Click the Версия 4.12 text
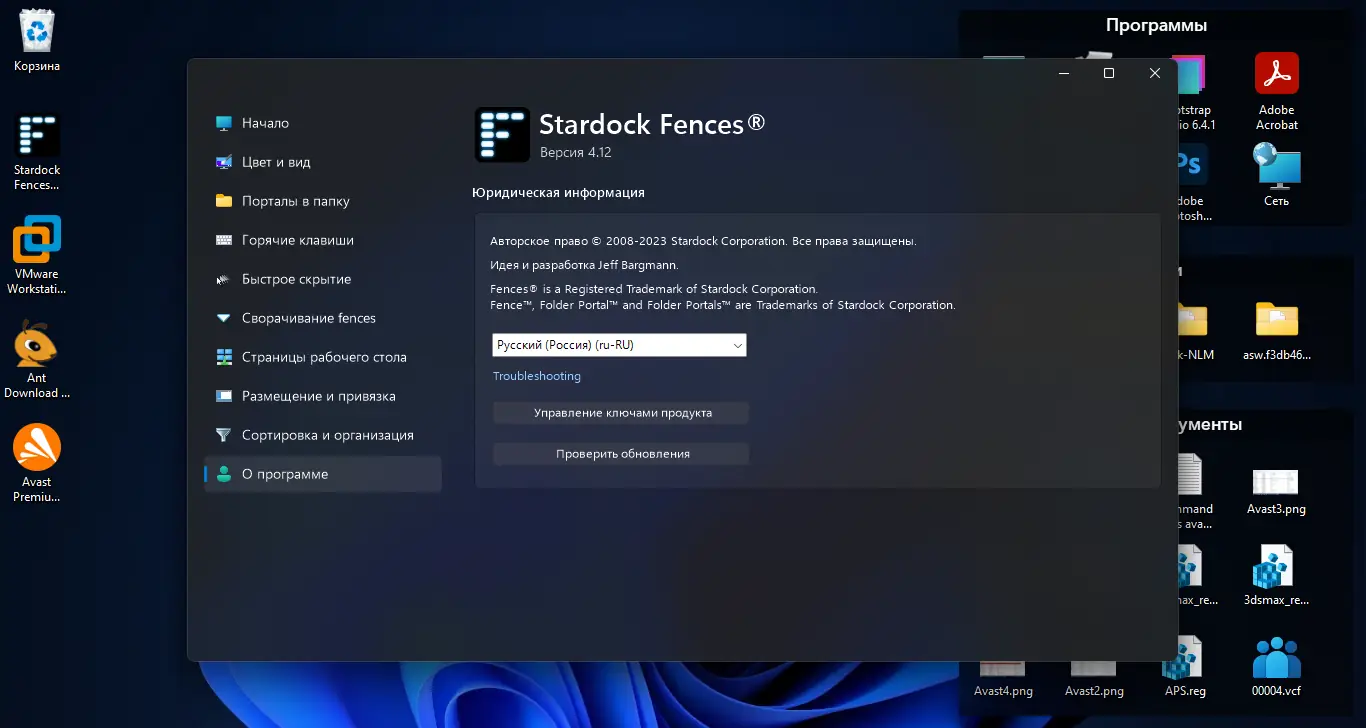Viewport: 1366px width, 728px height. (x=575, y=153)
